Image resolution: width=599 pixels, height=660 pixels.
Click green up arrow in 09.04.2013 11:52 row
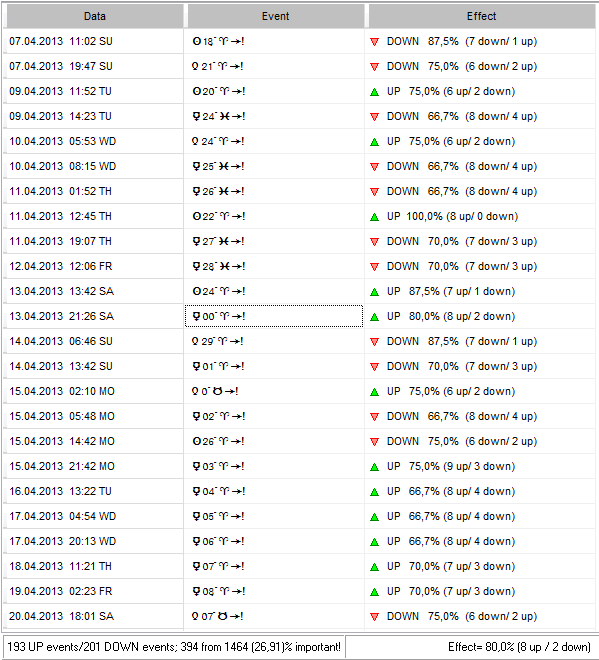click(x=374, y=92)
